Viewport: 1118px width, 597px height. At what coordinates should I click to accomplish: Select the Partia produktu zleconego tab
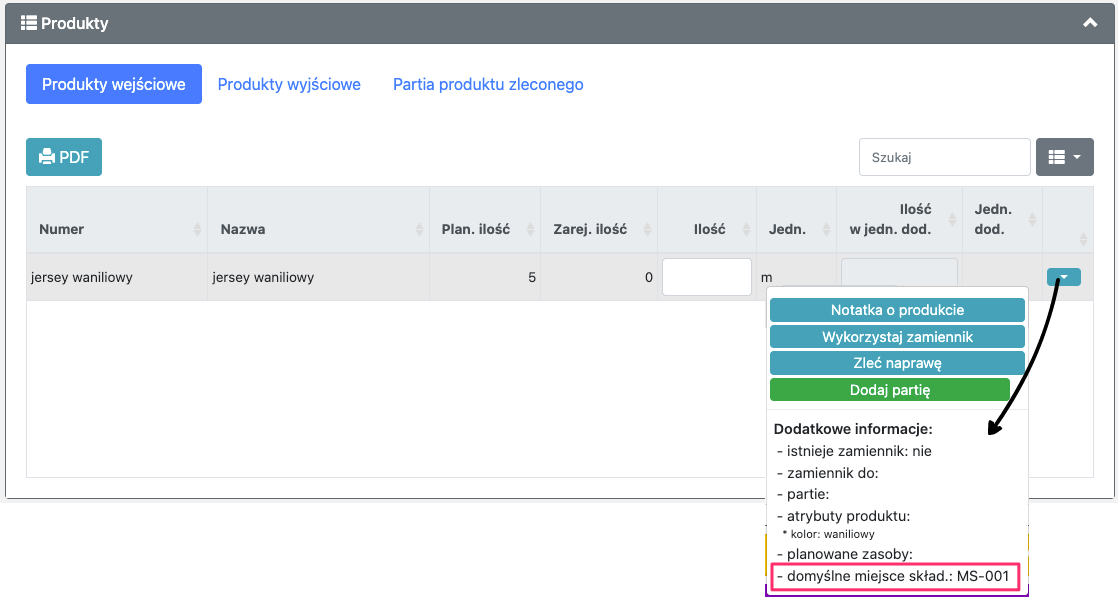pyautogui.click(x=488, y=84)
